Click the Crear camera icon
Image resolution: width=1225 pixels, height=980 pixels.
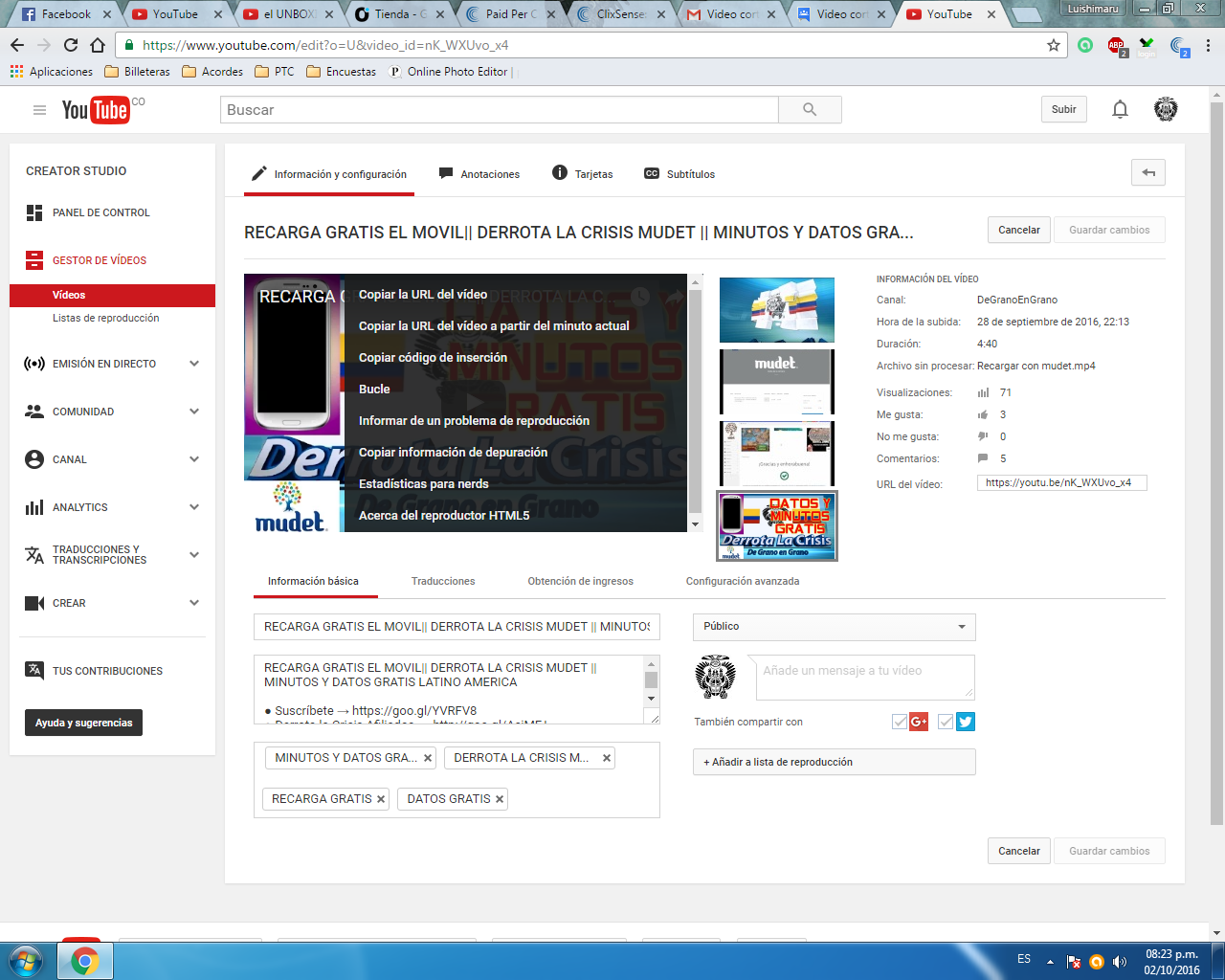click(34, 603)
